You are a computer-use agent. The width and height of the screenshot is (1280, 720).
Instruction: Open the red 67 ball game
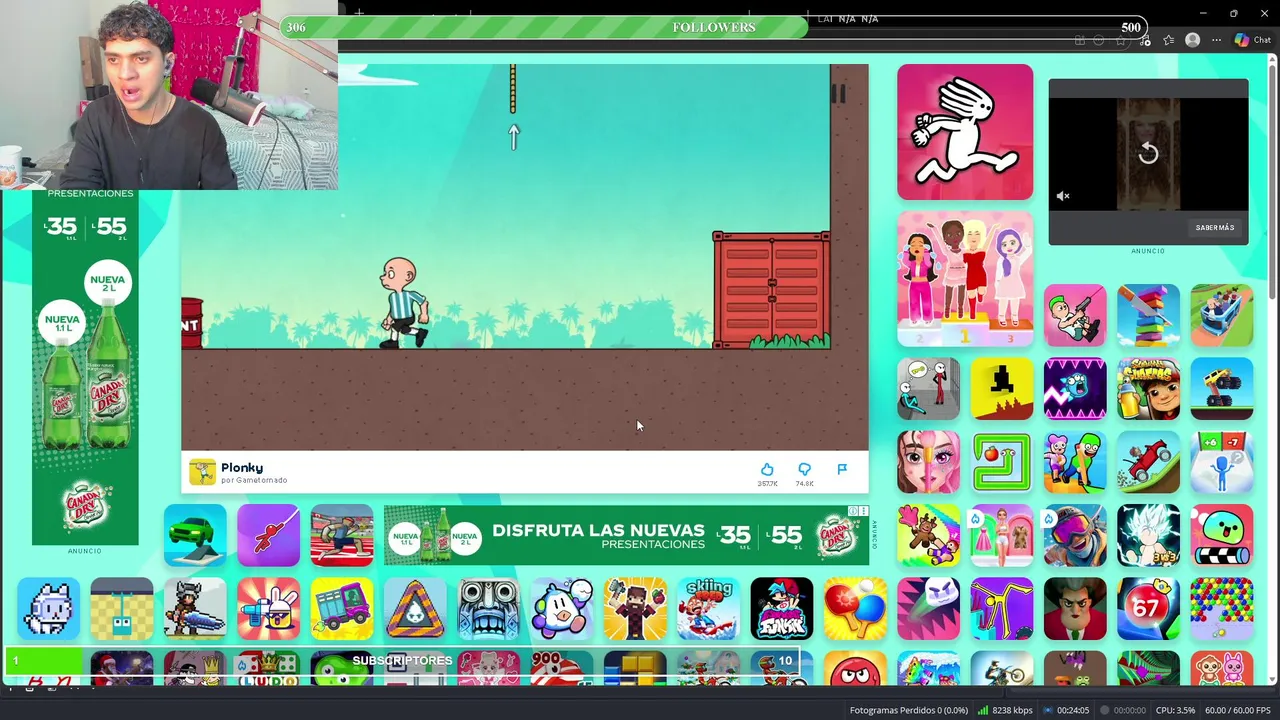tap(1148, 609)
